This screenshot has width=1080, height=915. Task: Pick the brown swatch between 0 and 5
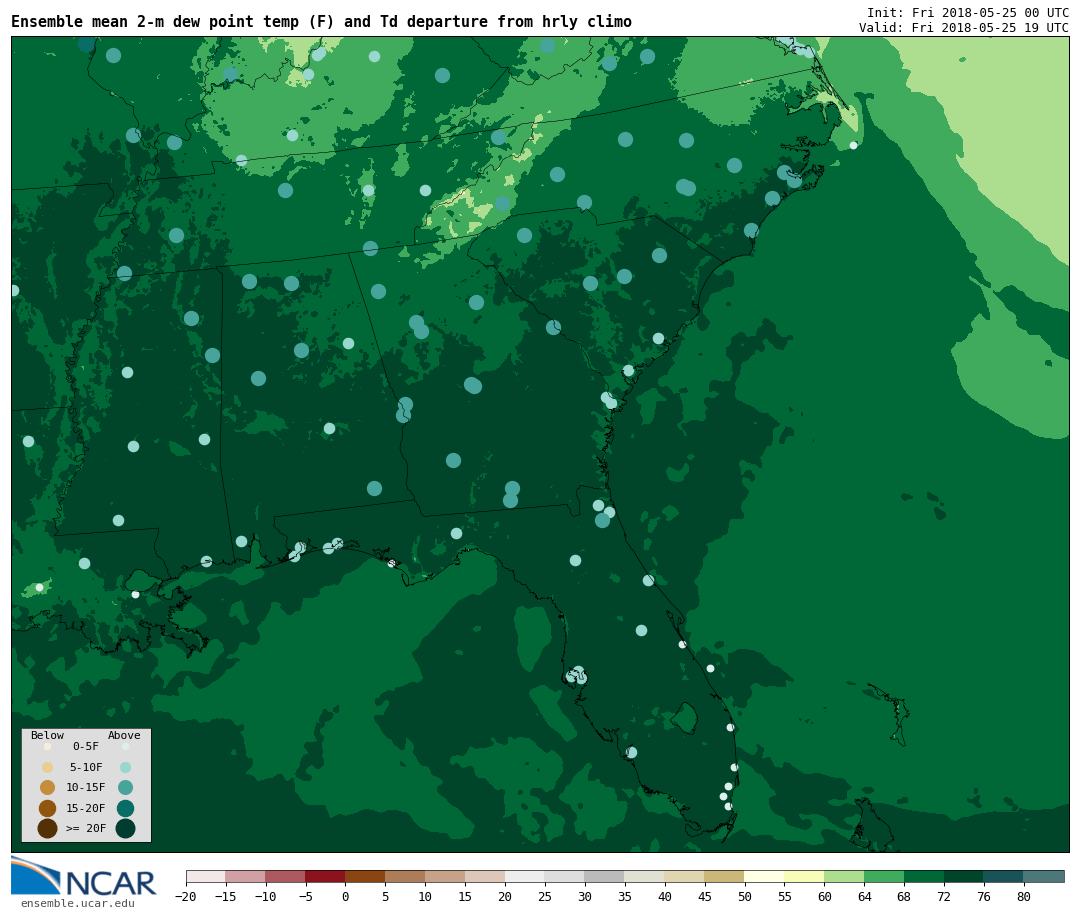(x=365, y=876)
